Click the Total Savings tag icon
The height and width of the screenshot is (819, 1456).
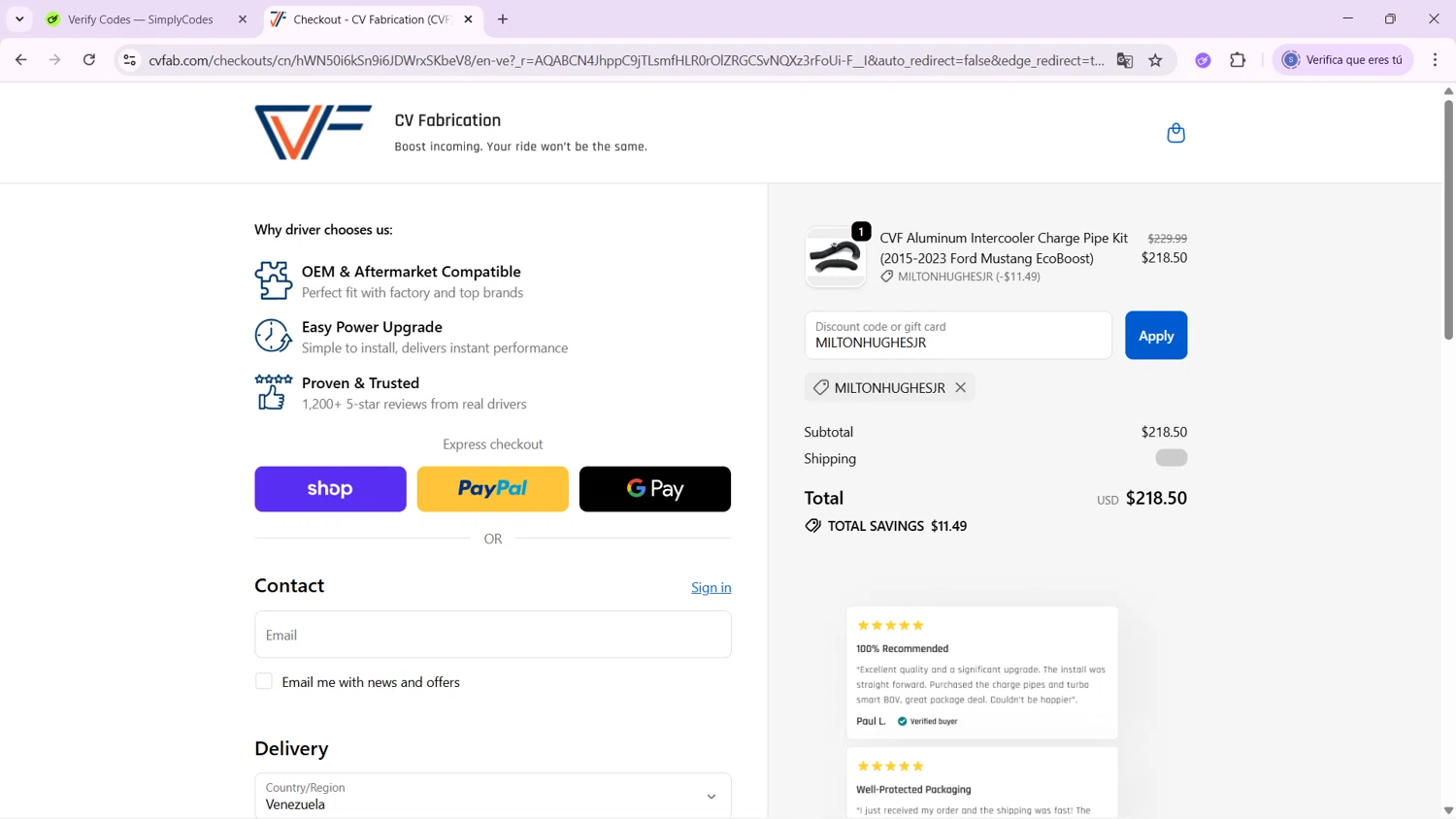pyautogui.click(x=812, y=526)
